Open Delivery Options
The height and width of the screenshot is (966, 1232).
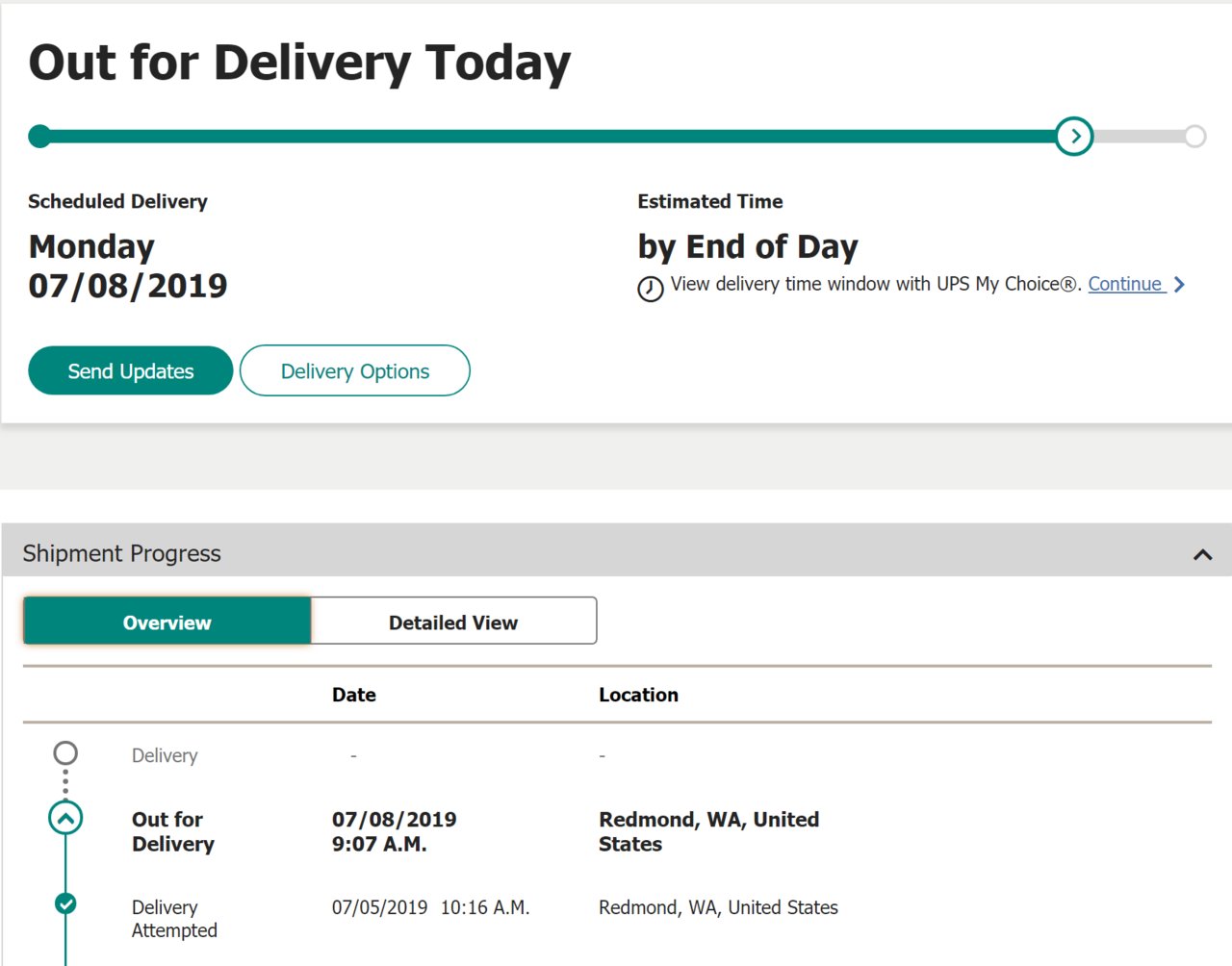[355, 370]
